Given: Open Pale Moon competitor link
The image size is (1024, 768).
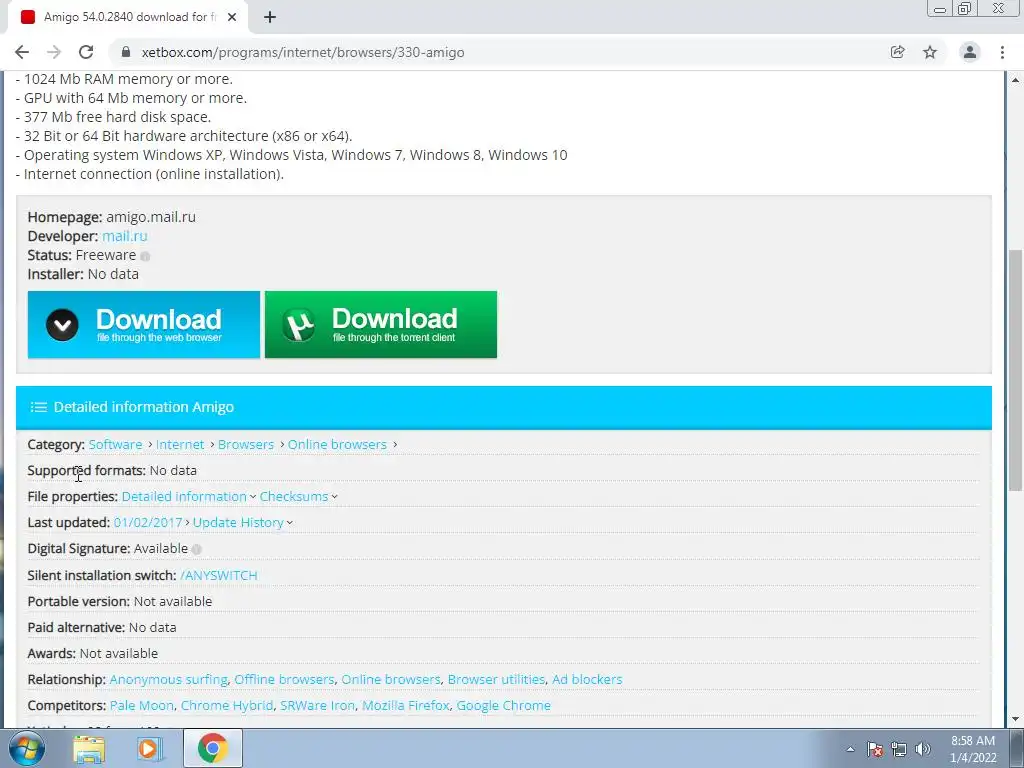Looking at the screenshot, I should tap(142, 705).
